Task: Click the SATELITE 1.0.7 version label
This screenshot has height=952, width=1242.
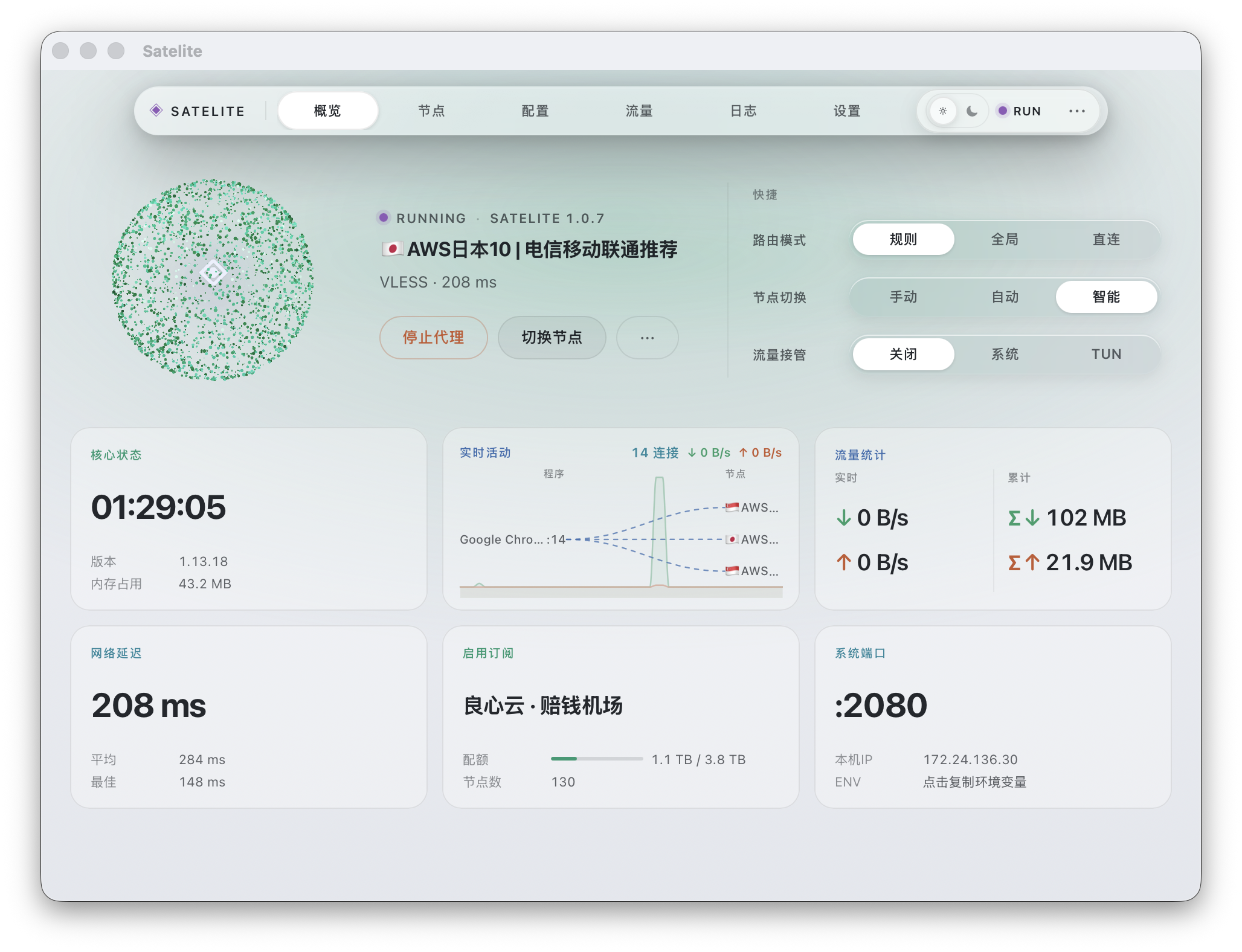Action: coord(547,218)
